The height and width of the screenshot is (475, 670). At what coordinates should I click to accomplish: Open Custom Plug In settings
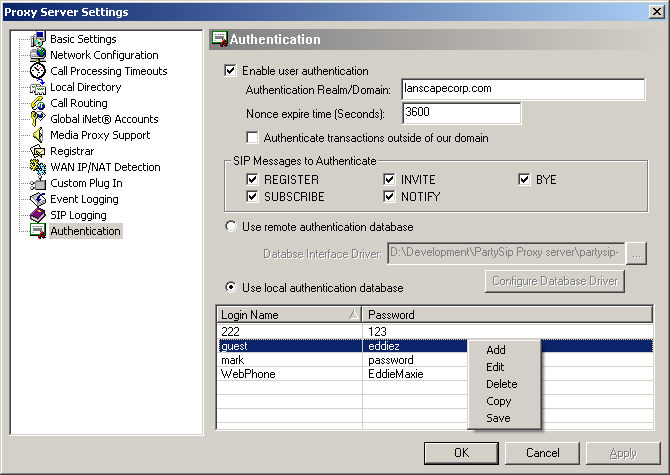pos(86,183)
